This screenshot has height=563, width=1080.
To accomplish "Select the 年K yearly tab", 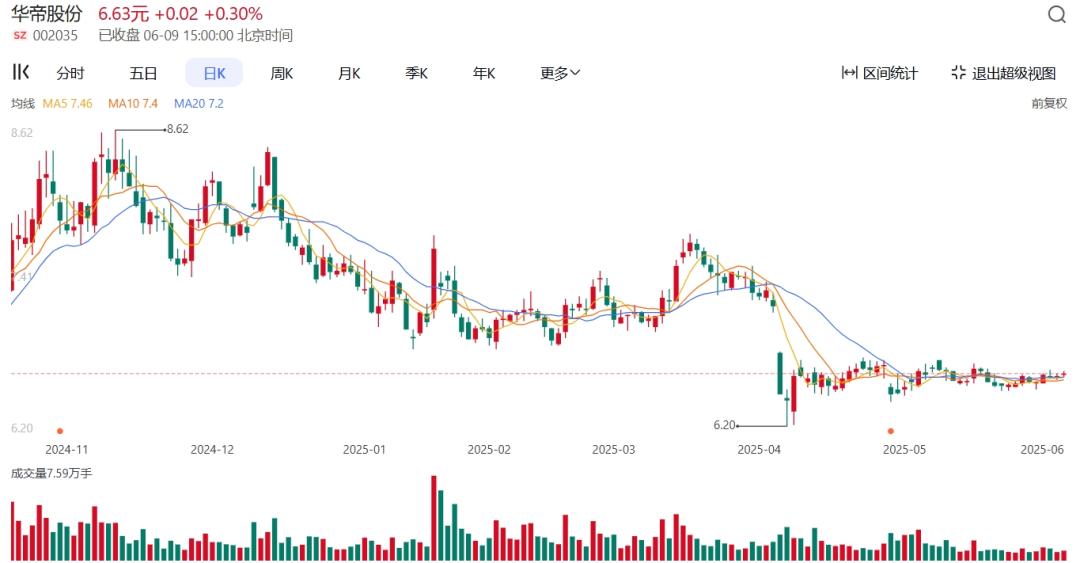I will [x=484, y=73].
